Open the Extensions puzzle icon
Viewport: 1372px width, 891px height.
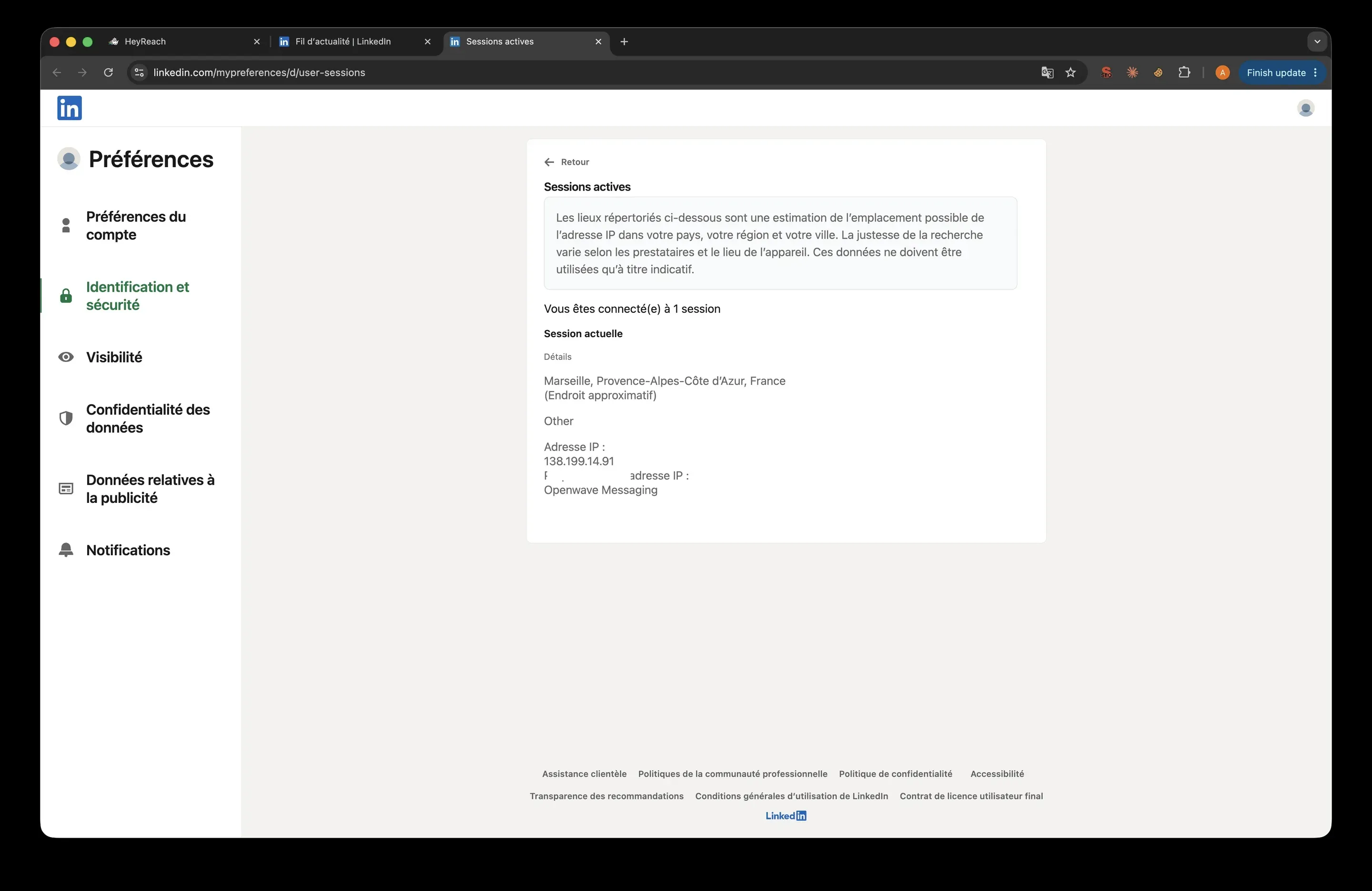(1184, 72)
